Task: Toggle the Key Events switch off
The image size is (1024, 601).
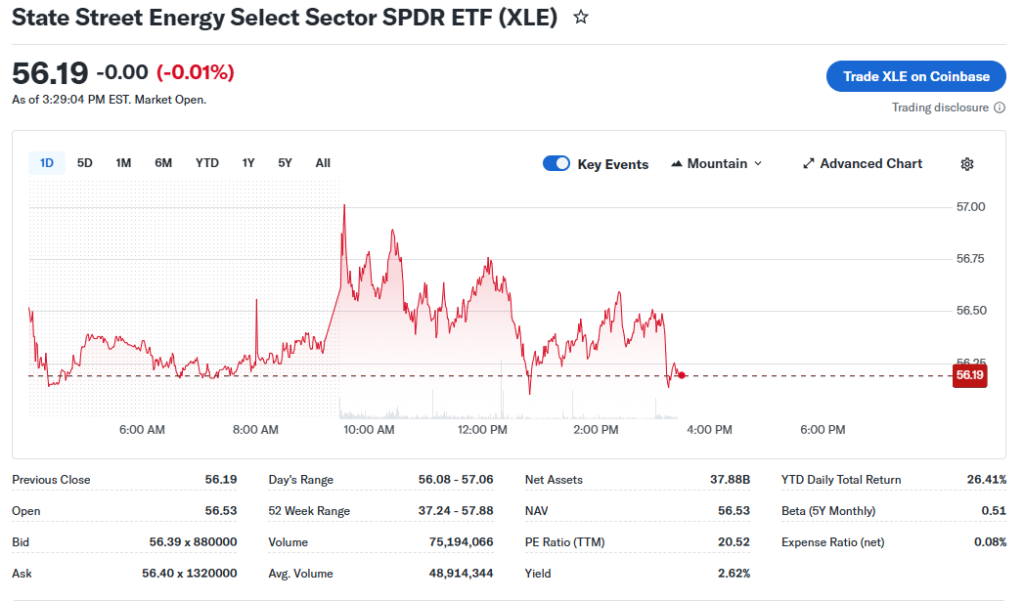Action: click(556, 164)
